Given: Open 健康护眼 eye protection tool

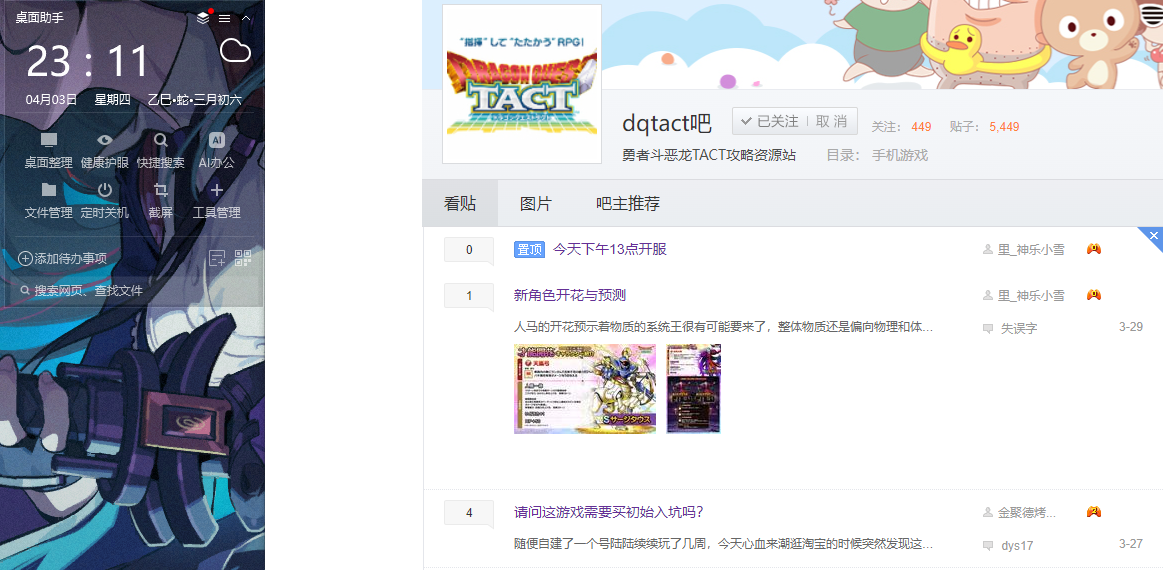Looking at the screenshot, I should pos(105,151).
